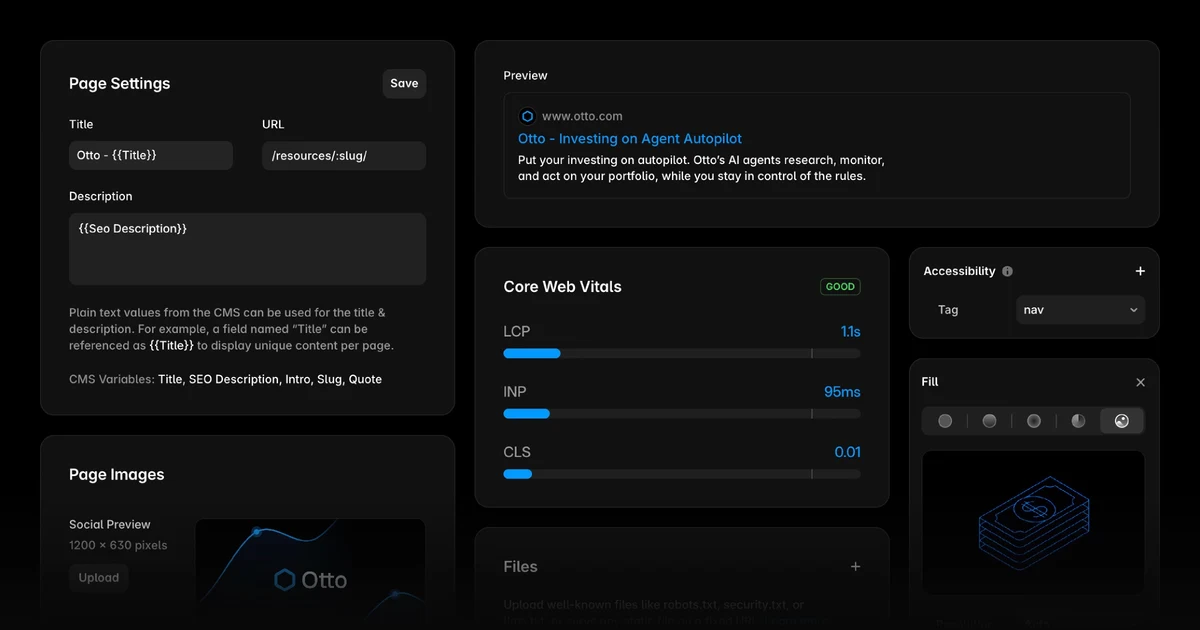This screenshot has height=630, width=1200.
Task: Click the money stack fill image preview
Action: click(x=1033, y=522)
